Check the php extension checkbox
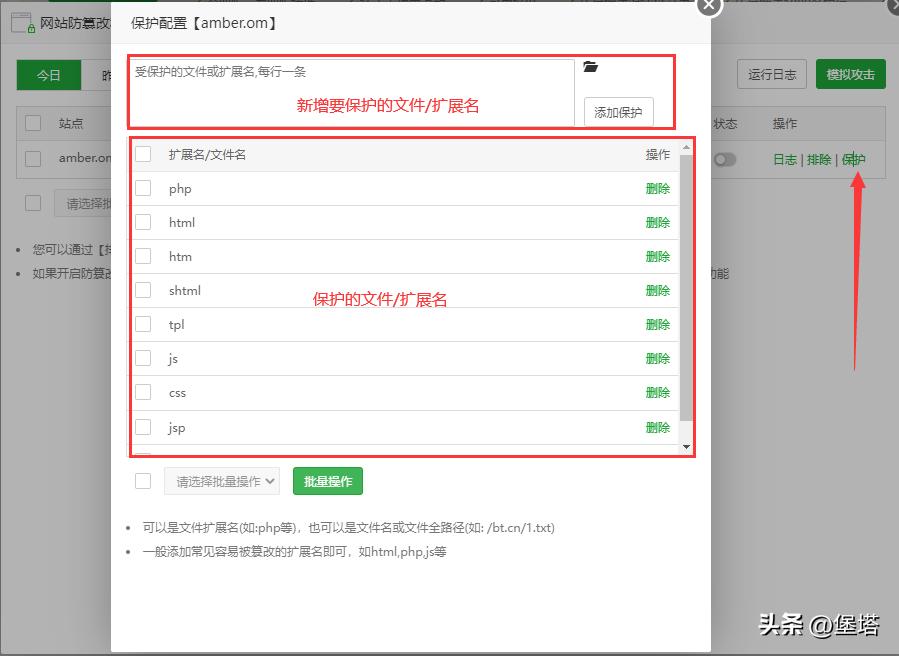 tap(142, 188)
